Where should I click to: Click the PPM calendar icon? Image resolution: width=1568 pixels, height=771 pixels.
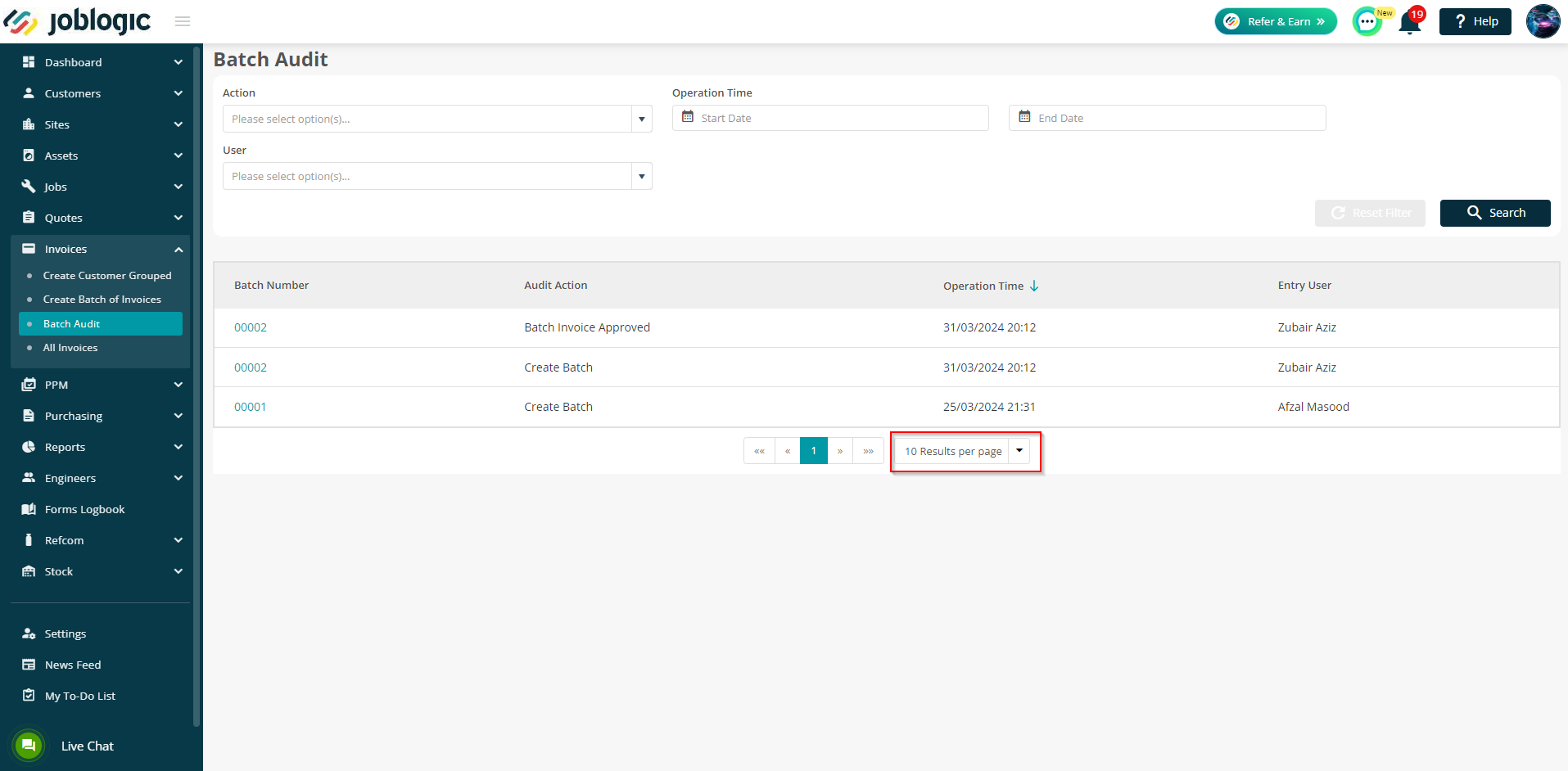click(29, 385)
